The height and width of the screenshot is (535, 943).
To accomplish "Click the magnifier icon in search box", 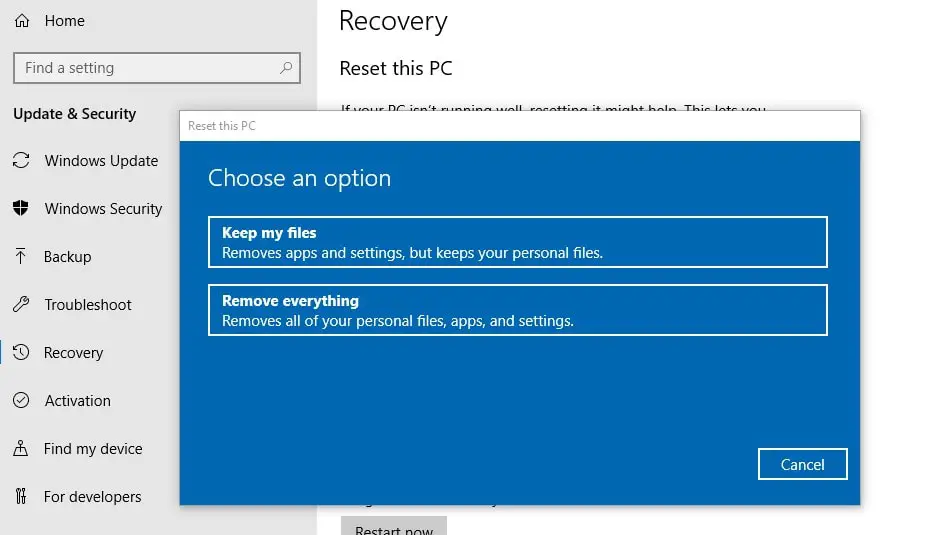I will click(x=286, y=68).
